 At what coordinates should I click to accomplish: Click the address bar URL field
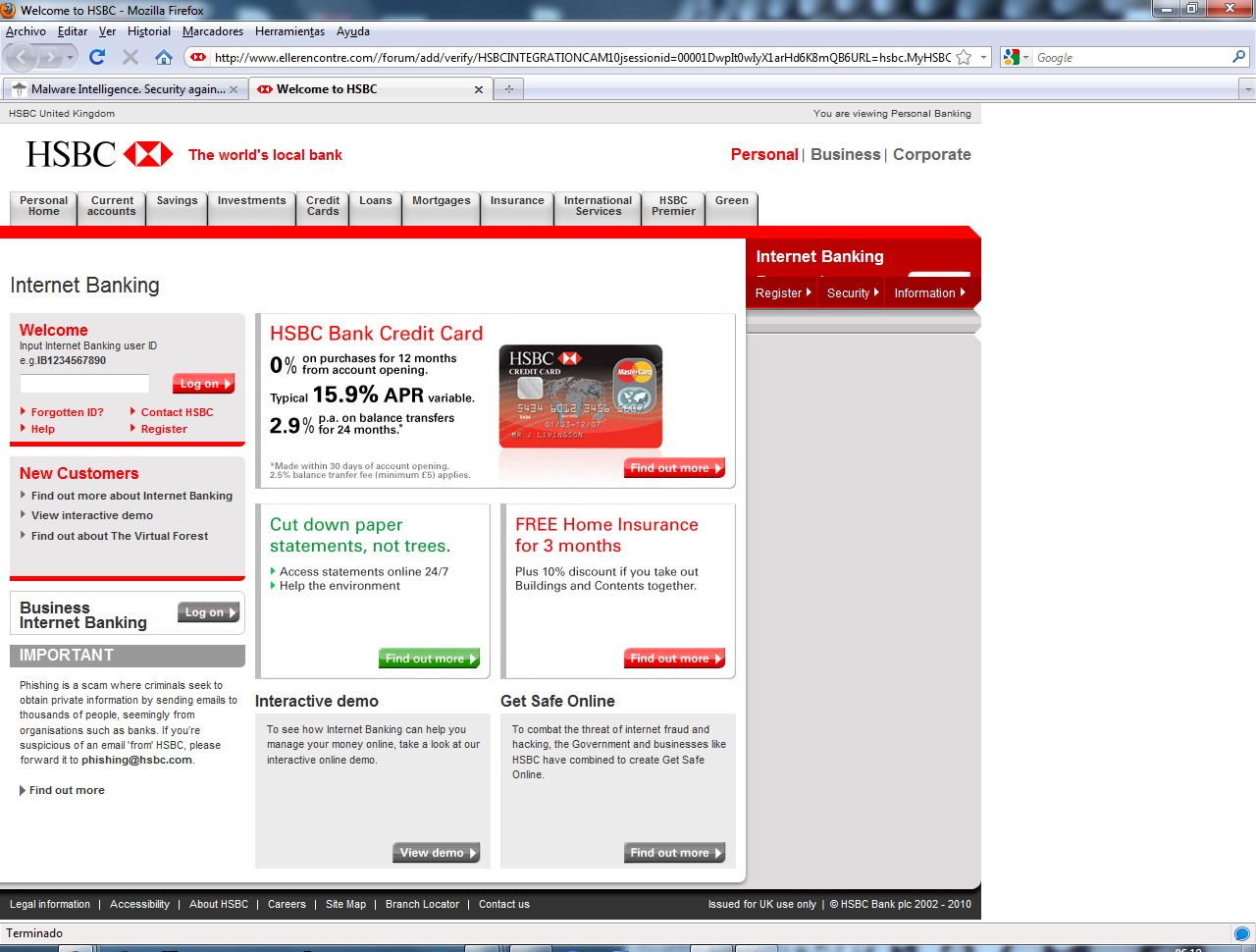point(583,57)
